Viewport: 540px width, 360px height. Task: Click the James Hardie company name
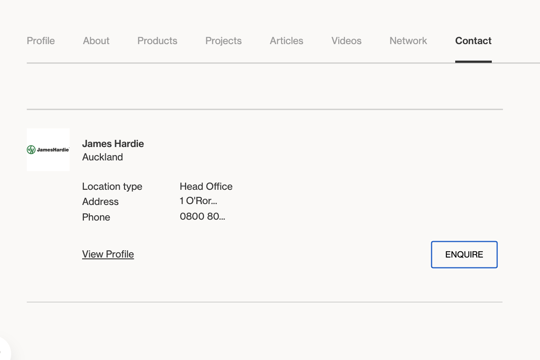tap(113, 143)
